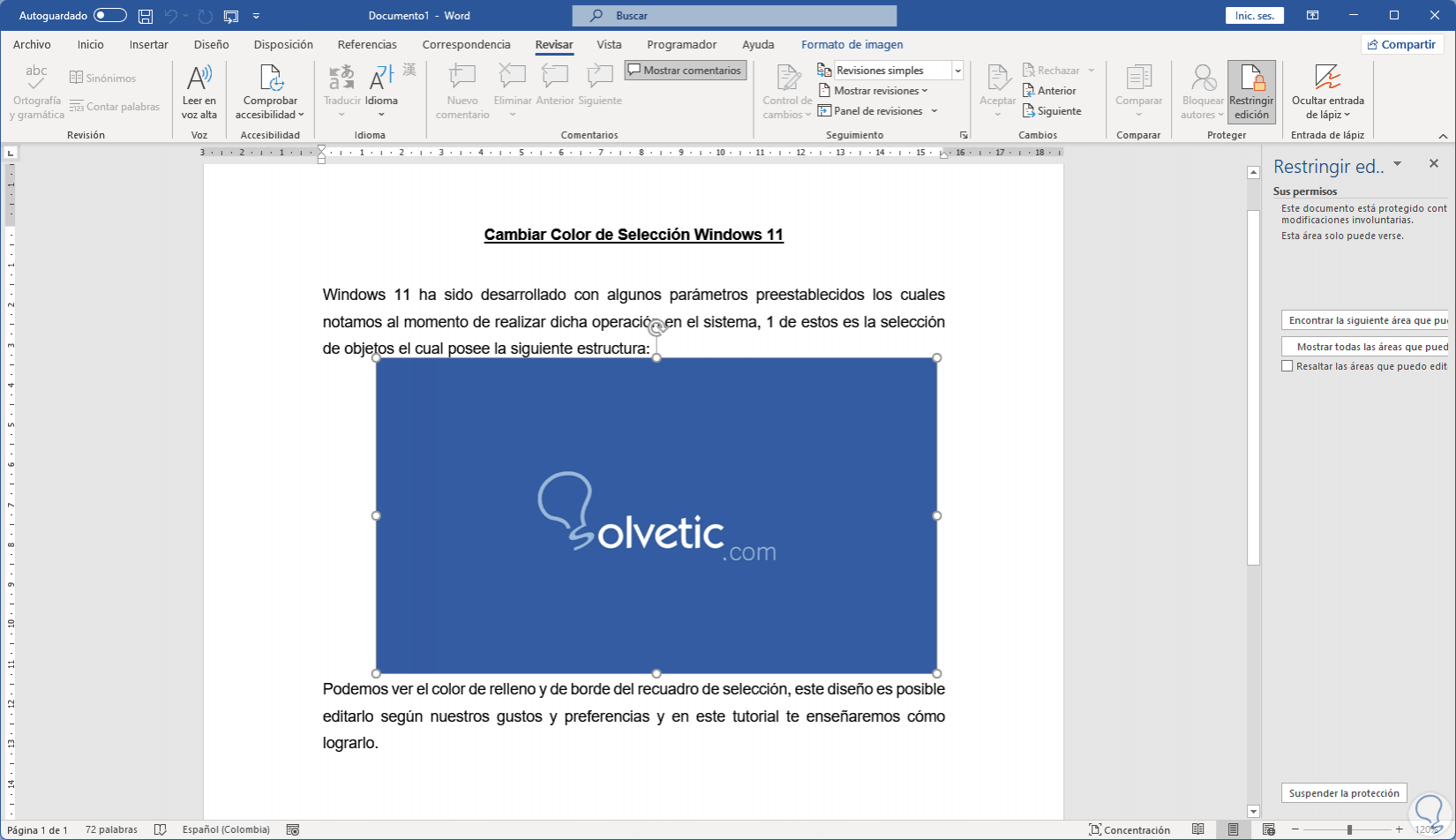The width and height of the screenshot is (1456, 840).
Task: Enable Concentración focus mode
Action: 1130,829
